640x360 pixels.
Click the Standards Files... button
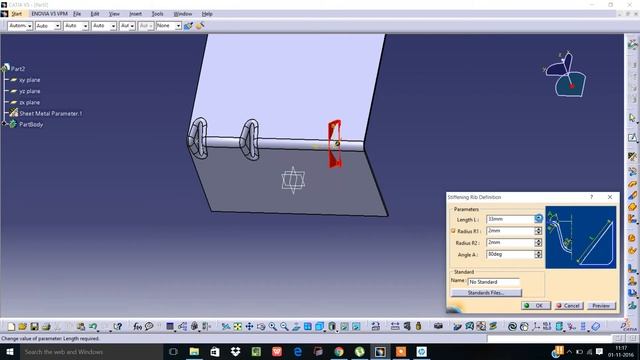pos(486,293)
